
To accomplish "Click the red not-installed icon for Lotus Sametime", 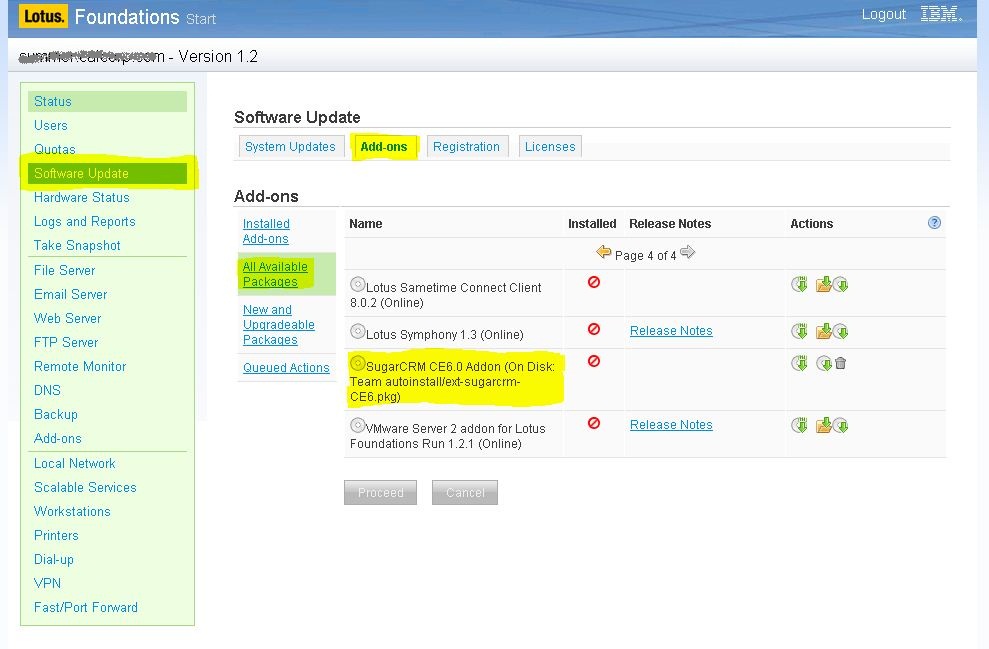I will coord(594,282).
